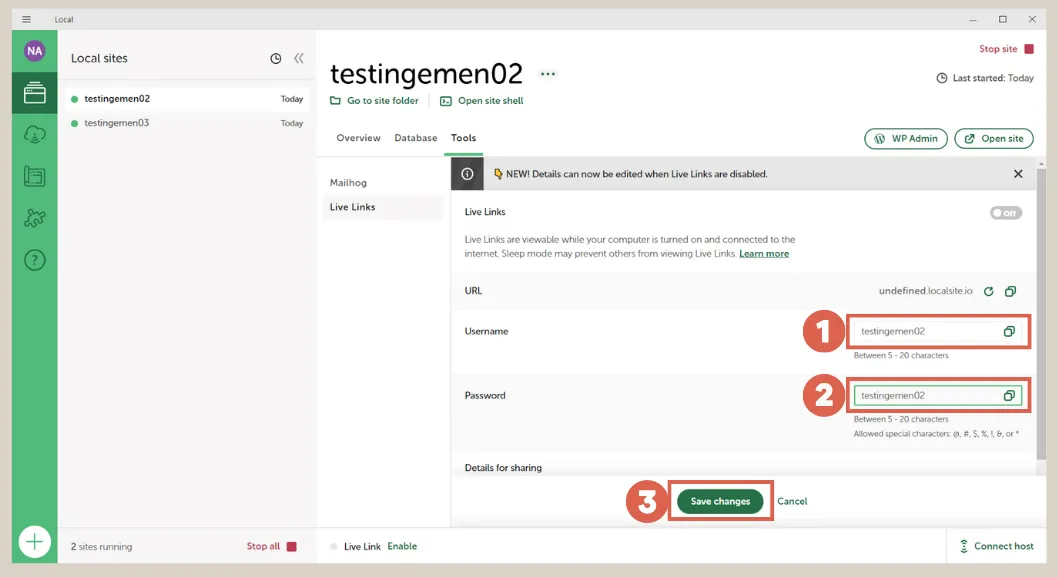Open the Help question mark icon
This screenshot has width=1058, height=577.
[35, 260]
